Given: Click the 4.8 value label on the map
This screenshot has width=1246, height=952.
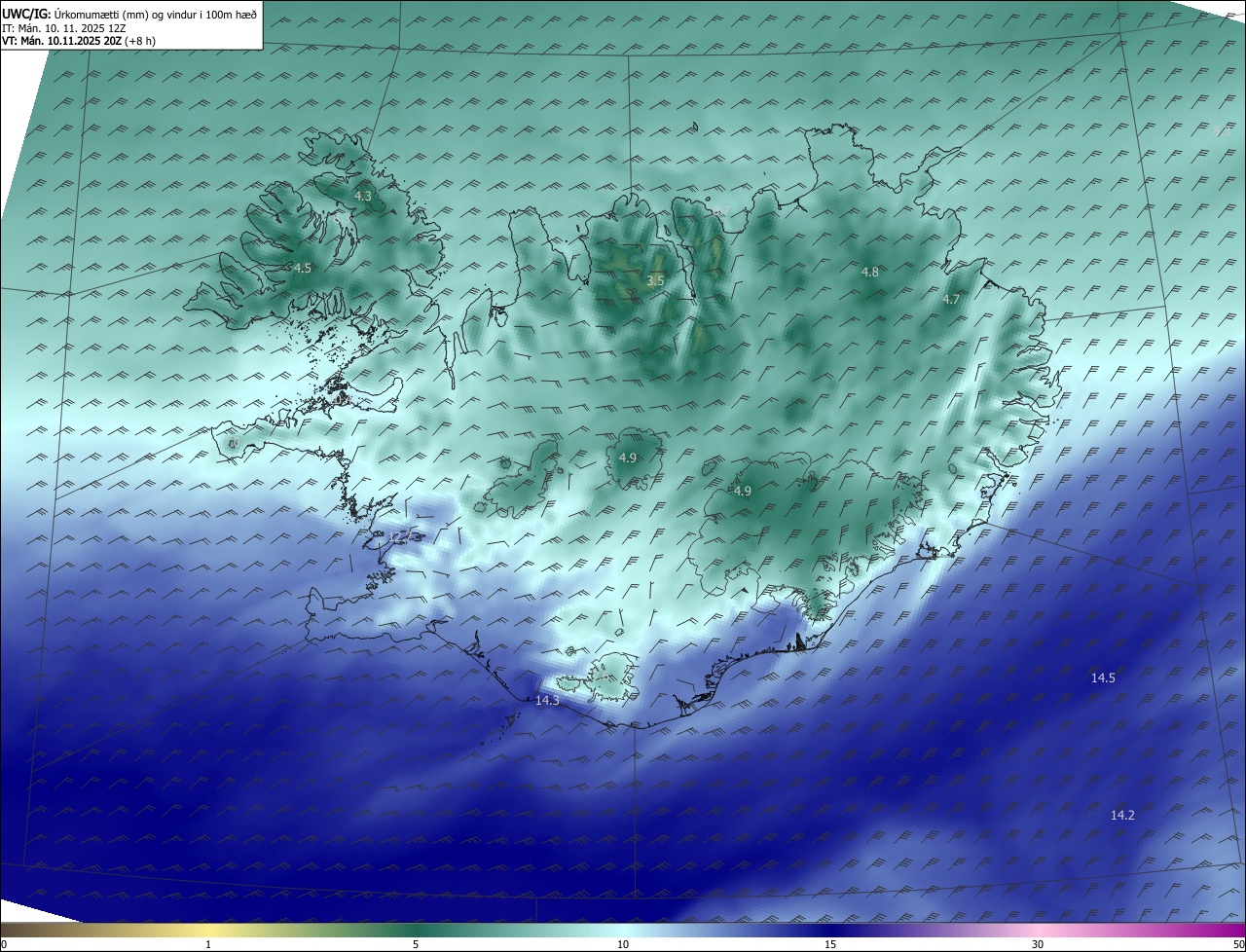Looking at the screenshot, I should point(870,272).
